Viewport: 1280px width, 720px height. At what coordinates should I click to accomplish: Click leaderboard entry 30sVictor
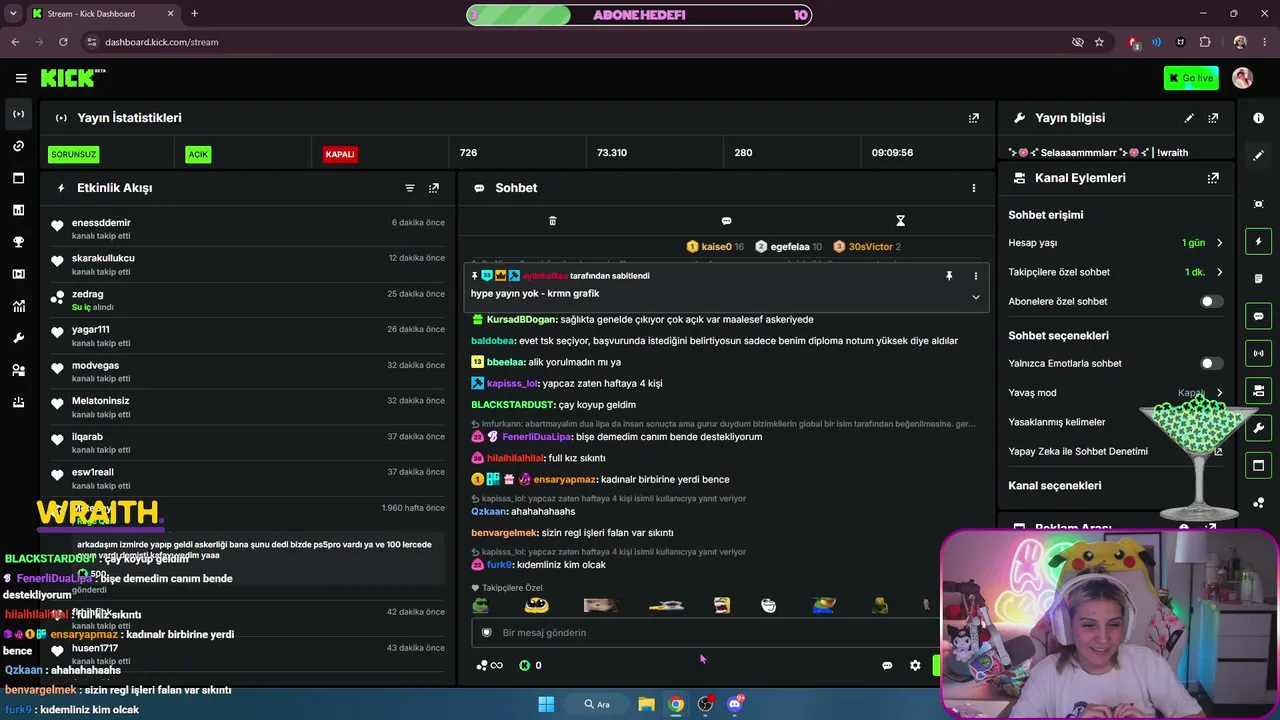point(867,246)
